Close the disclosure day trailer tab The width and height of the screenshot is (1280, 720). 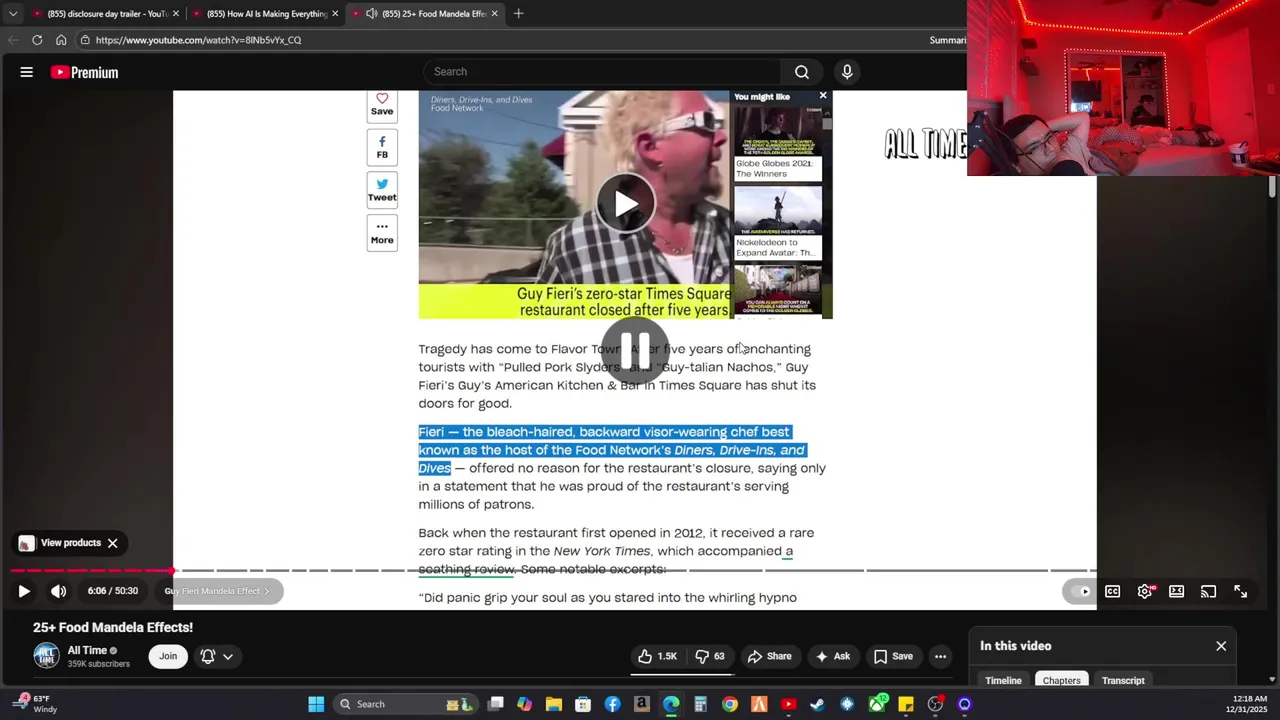176,13
